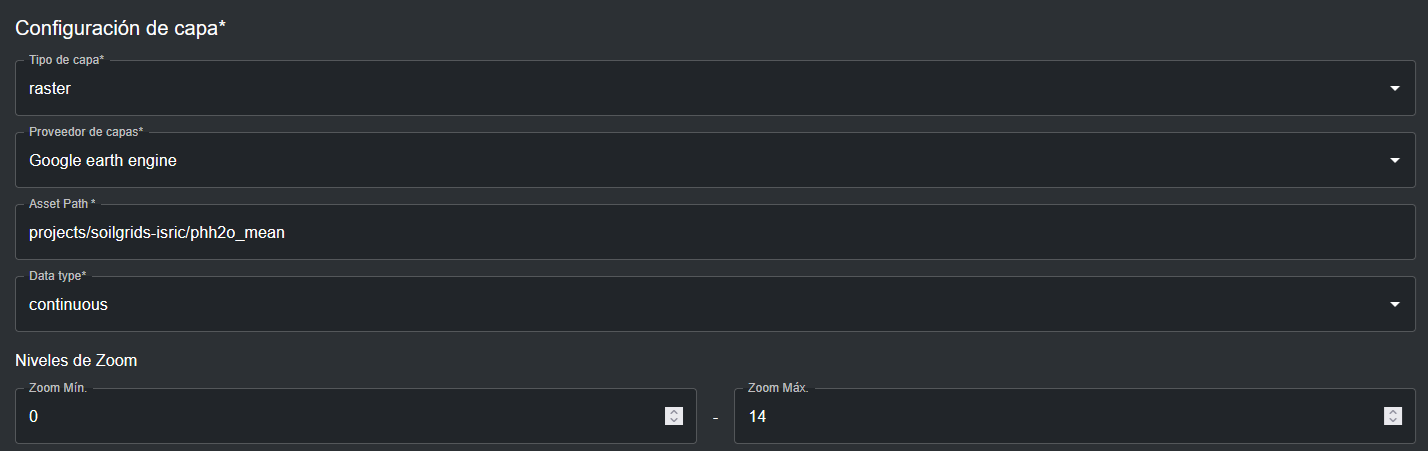1428x451 pixels.
Task: Decrease Zoom Máx. with the down spinner arrow
Action: [1392, 421]
